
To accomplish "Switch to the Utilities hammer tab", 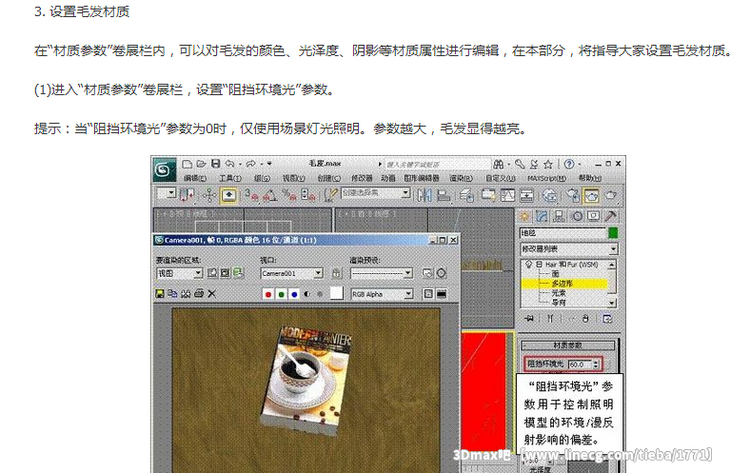I will tap(611, 216).
